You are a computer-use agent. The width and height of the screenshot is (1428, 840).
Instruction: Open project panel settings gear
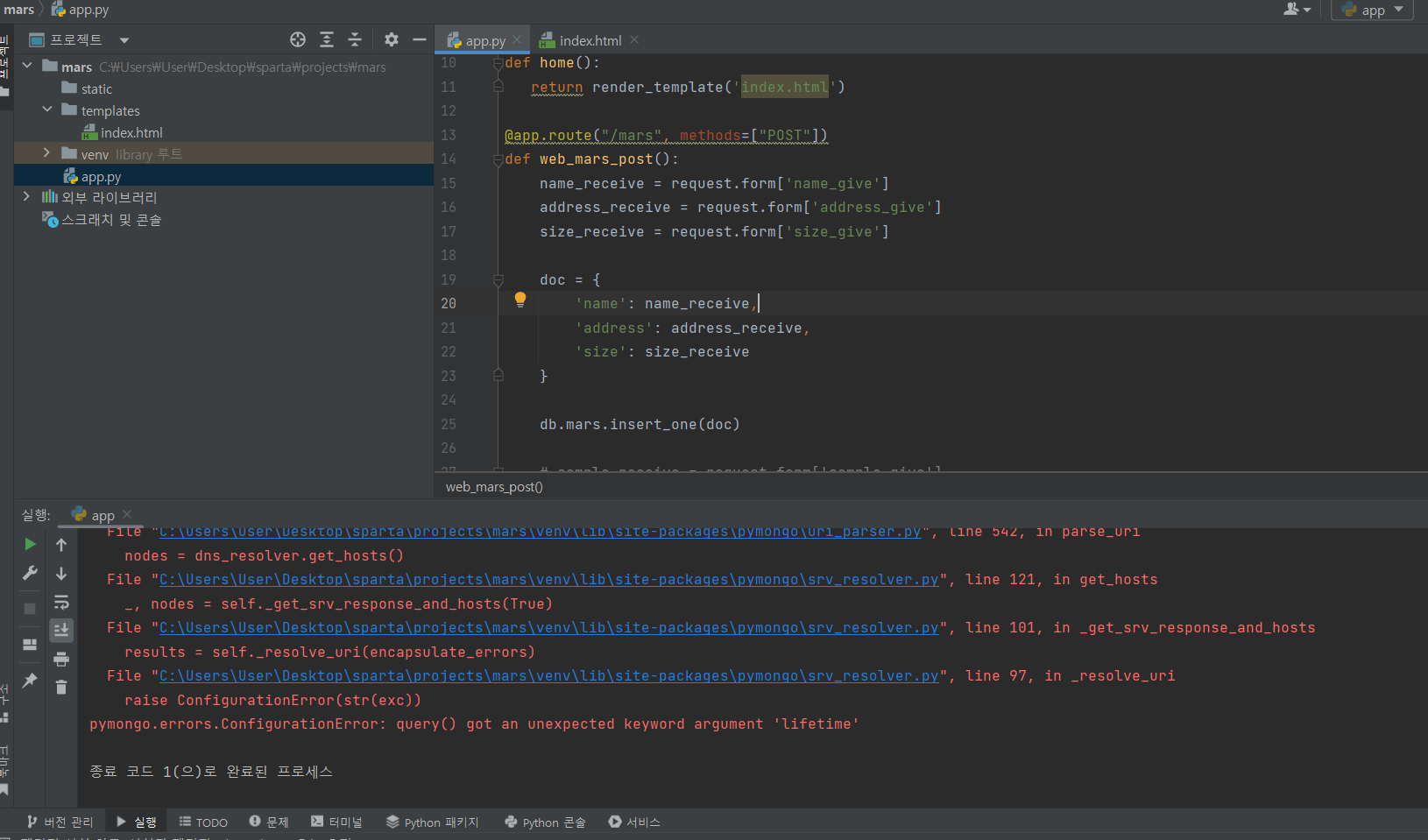click(x=392, y=39)
